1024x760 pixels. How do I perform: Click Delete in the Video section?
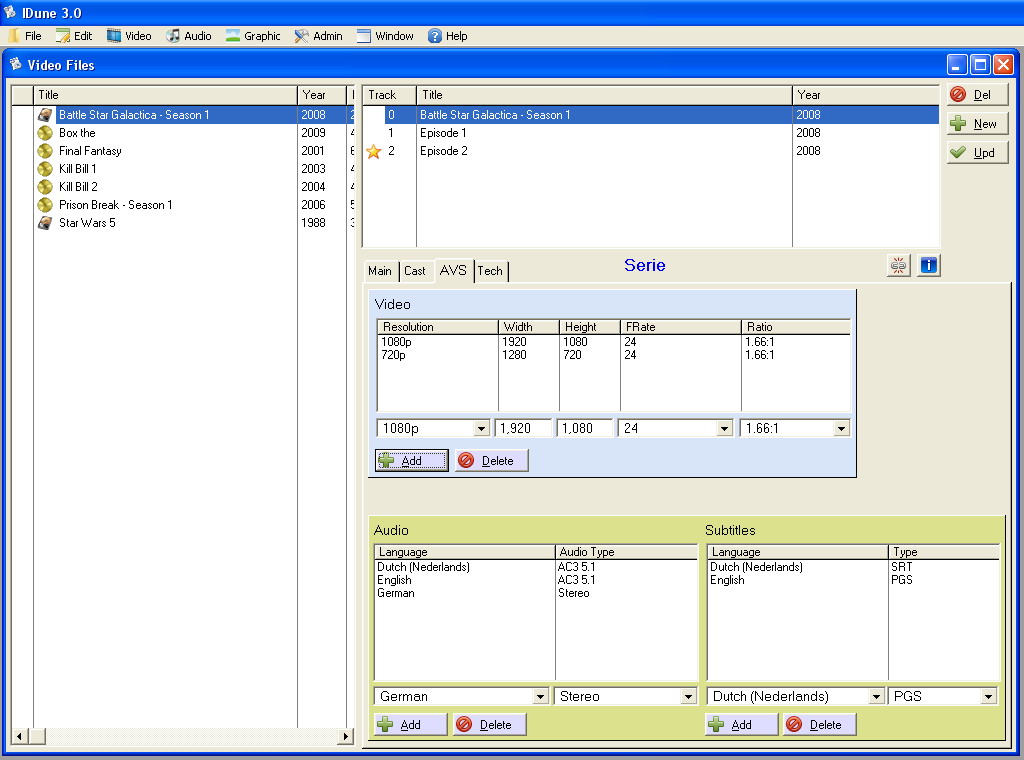pyautogui.click(x=492, y=460)
